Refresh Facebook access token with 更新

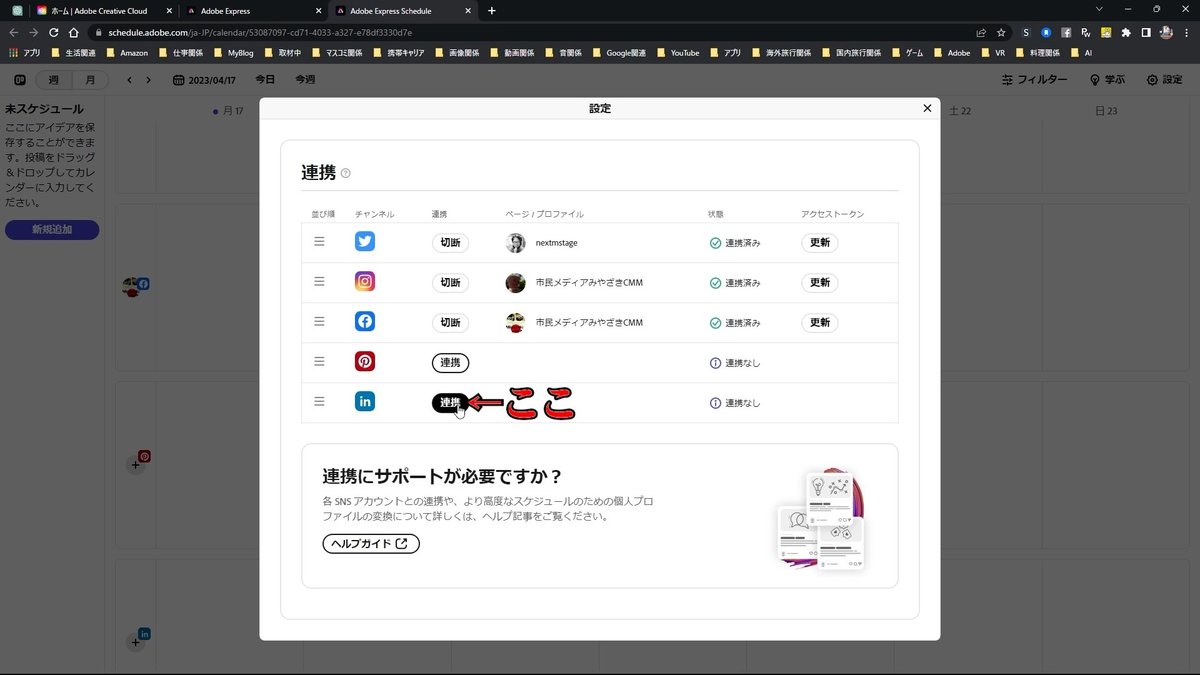tap(820, 323)
